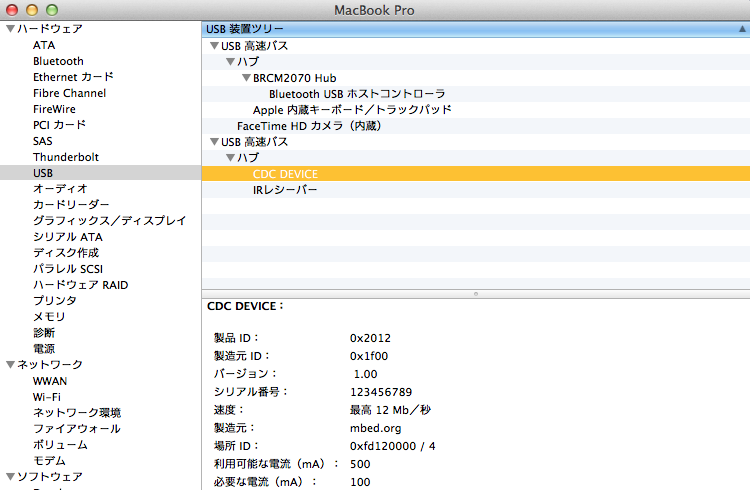Select Apple 内蔵キーボード／トラックパッド
The height and width of the screenshot is (490, 750).
tap(352, 110)
